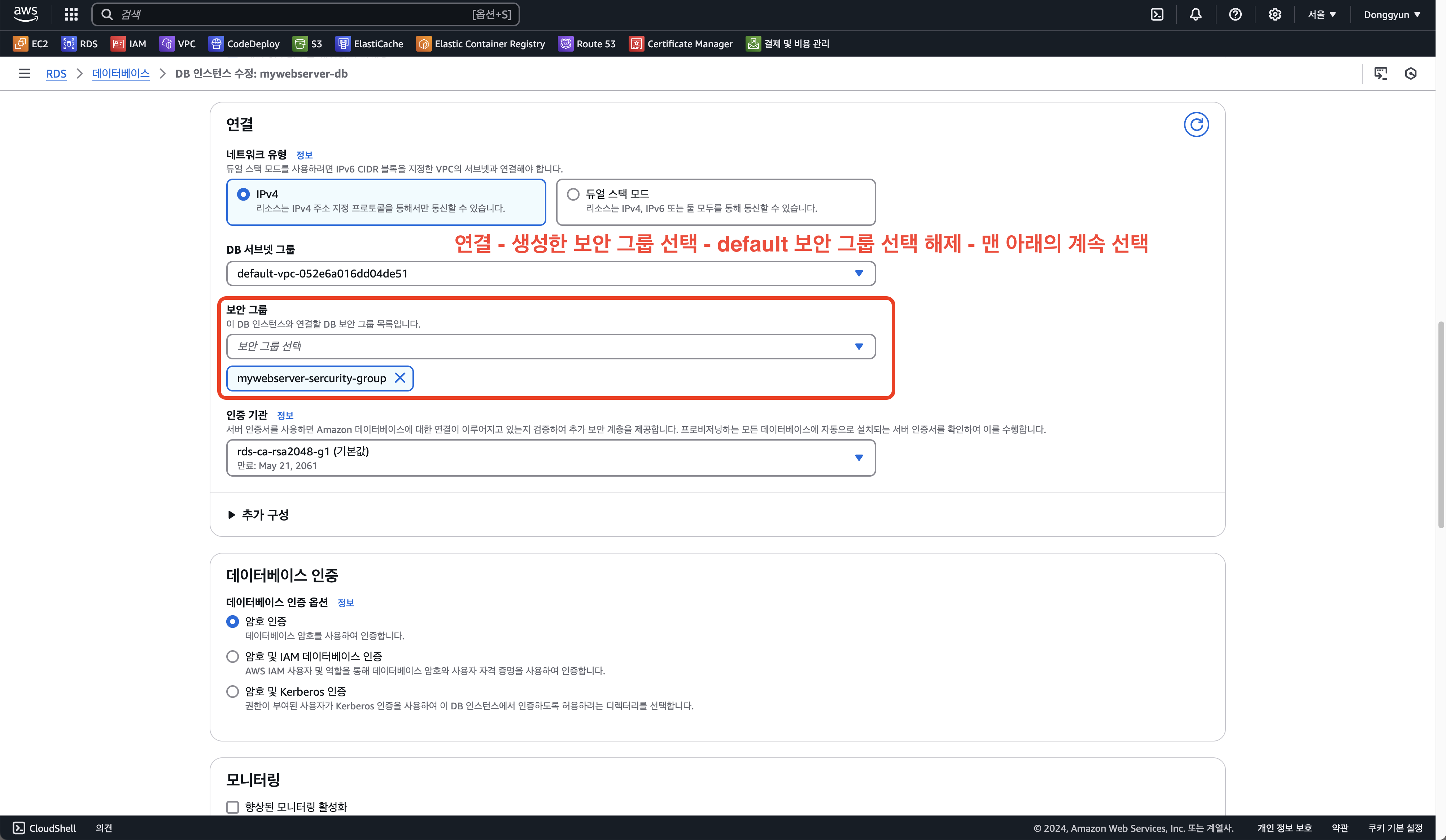Open the CodeDeploy shortcut
Image resolution: width=1446 pixels, height=840 pixels.
244,44
